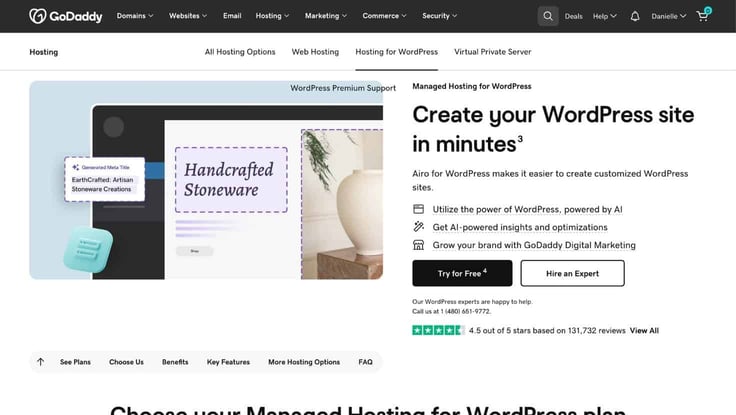
Task: Open the search magnifier icon
Action: [x=548, y=16]
